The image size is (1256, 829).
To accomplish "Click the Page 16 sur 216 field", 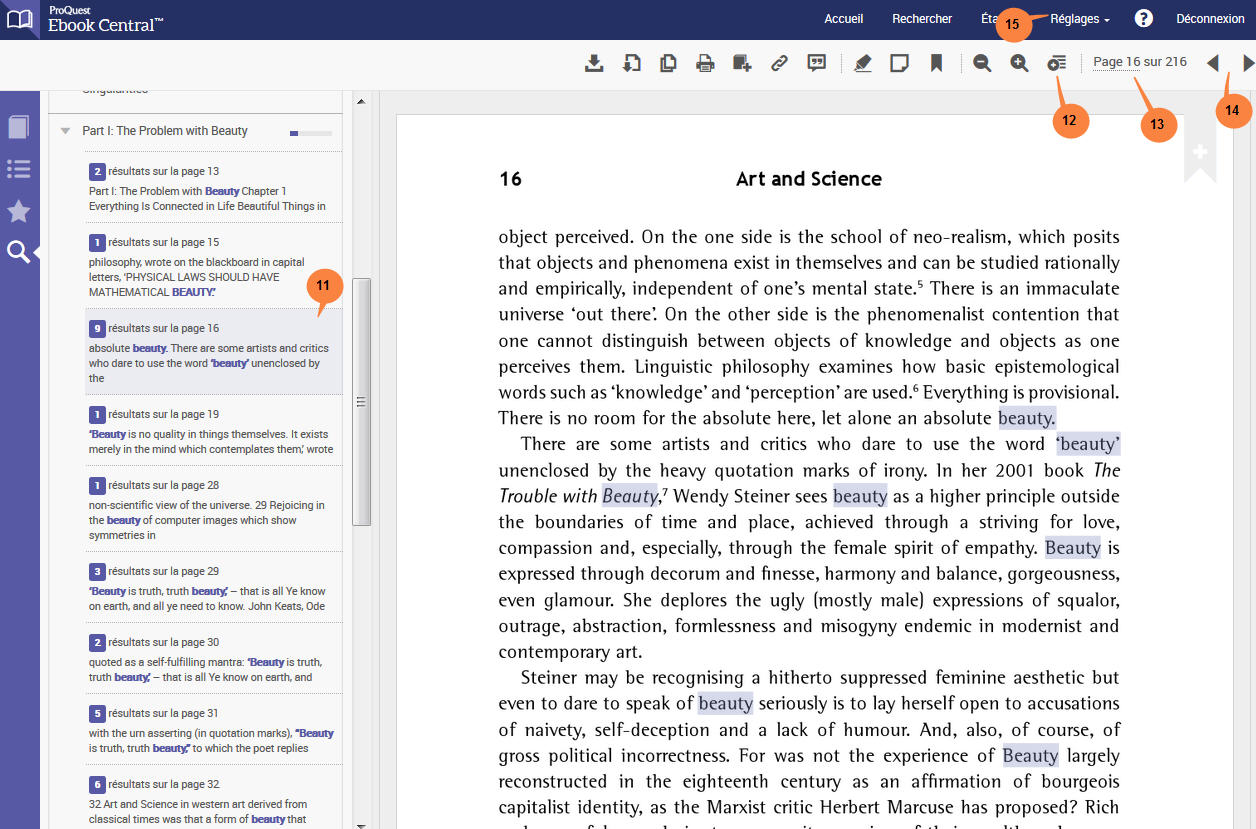I will tap(1140, 62).
